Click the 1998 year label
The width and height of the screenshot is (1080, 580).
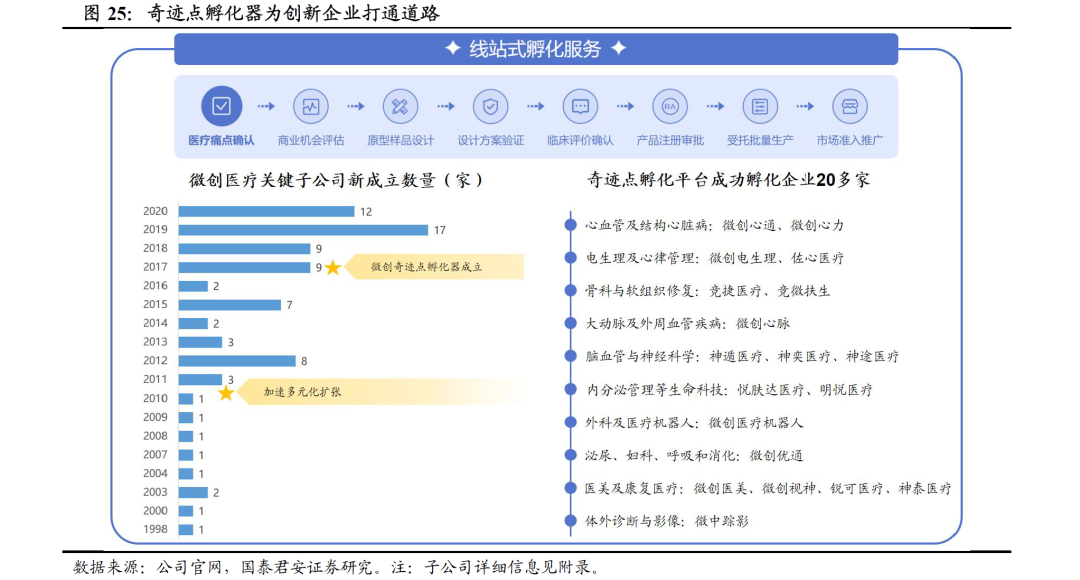pyautogui.click(x=155, y=530)
